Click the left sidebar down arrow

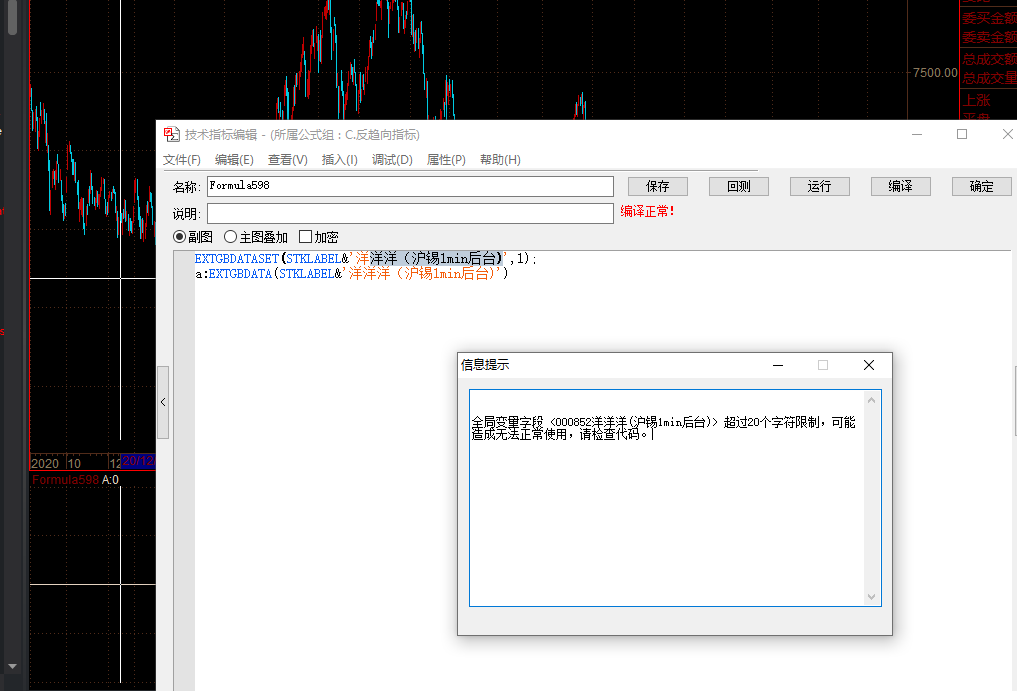[12, 666]
